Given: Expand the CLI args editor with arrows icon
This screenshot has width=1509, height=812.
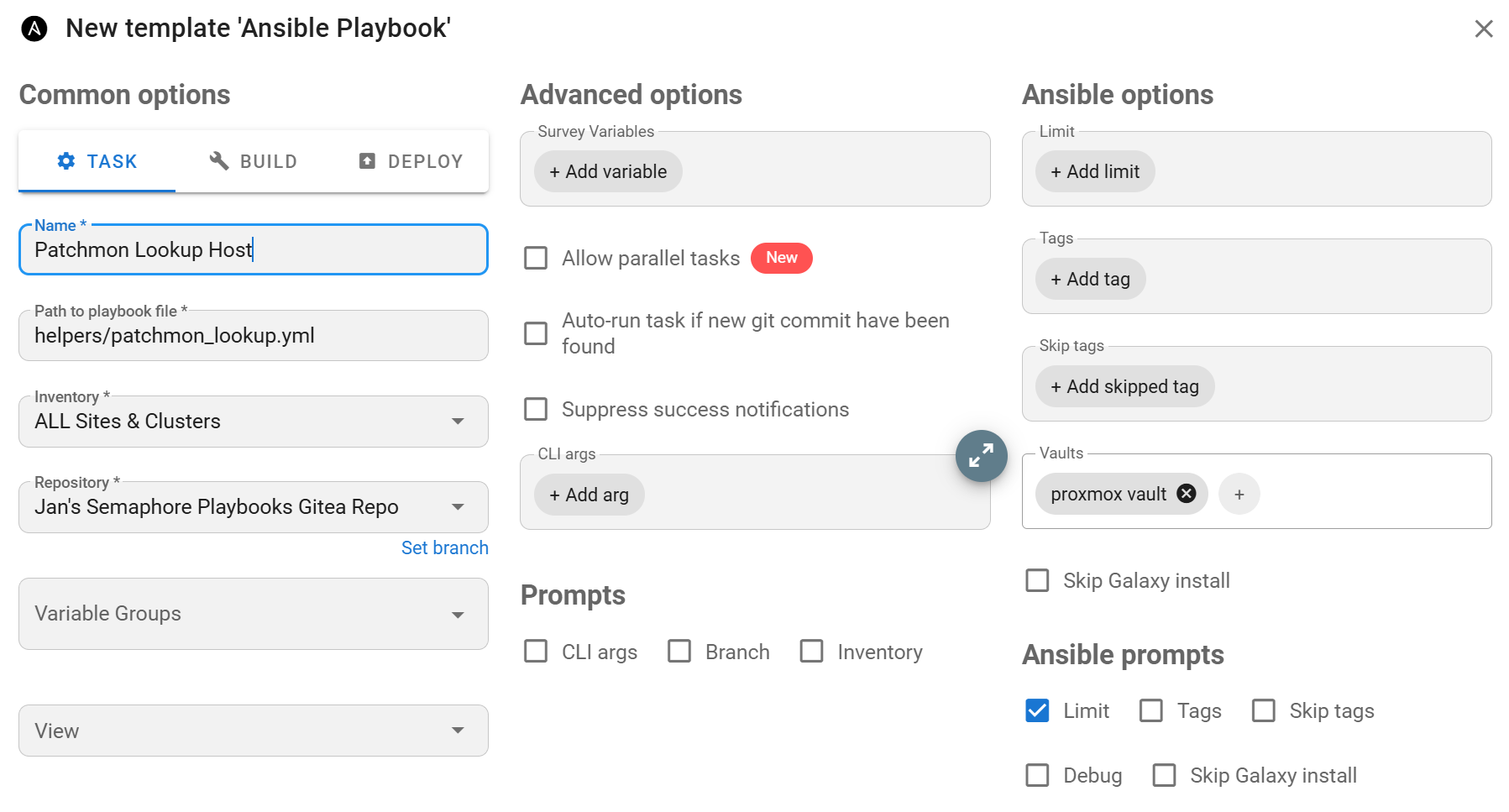Looking at the screenshot, I should tap(981, 456).
